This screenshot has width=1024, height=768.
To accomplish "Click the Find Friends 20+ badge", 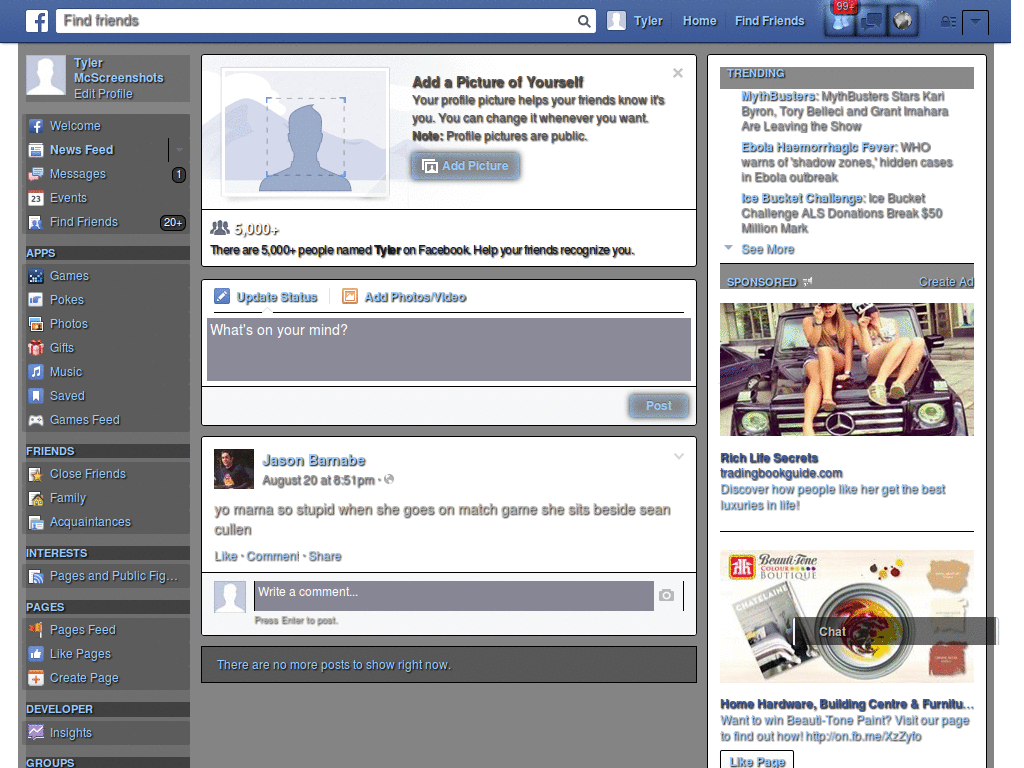I will pos(173,223).
